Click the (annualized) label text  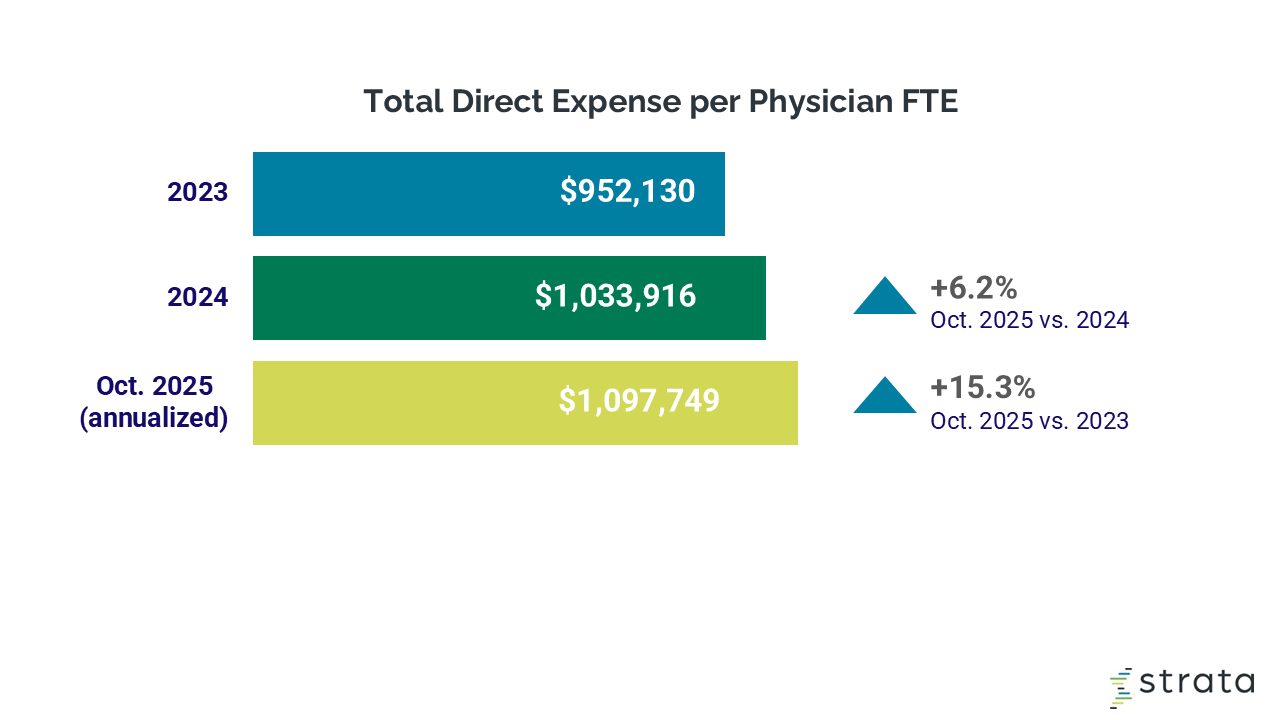[x=153, y=417]
